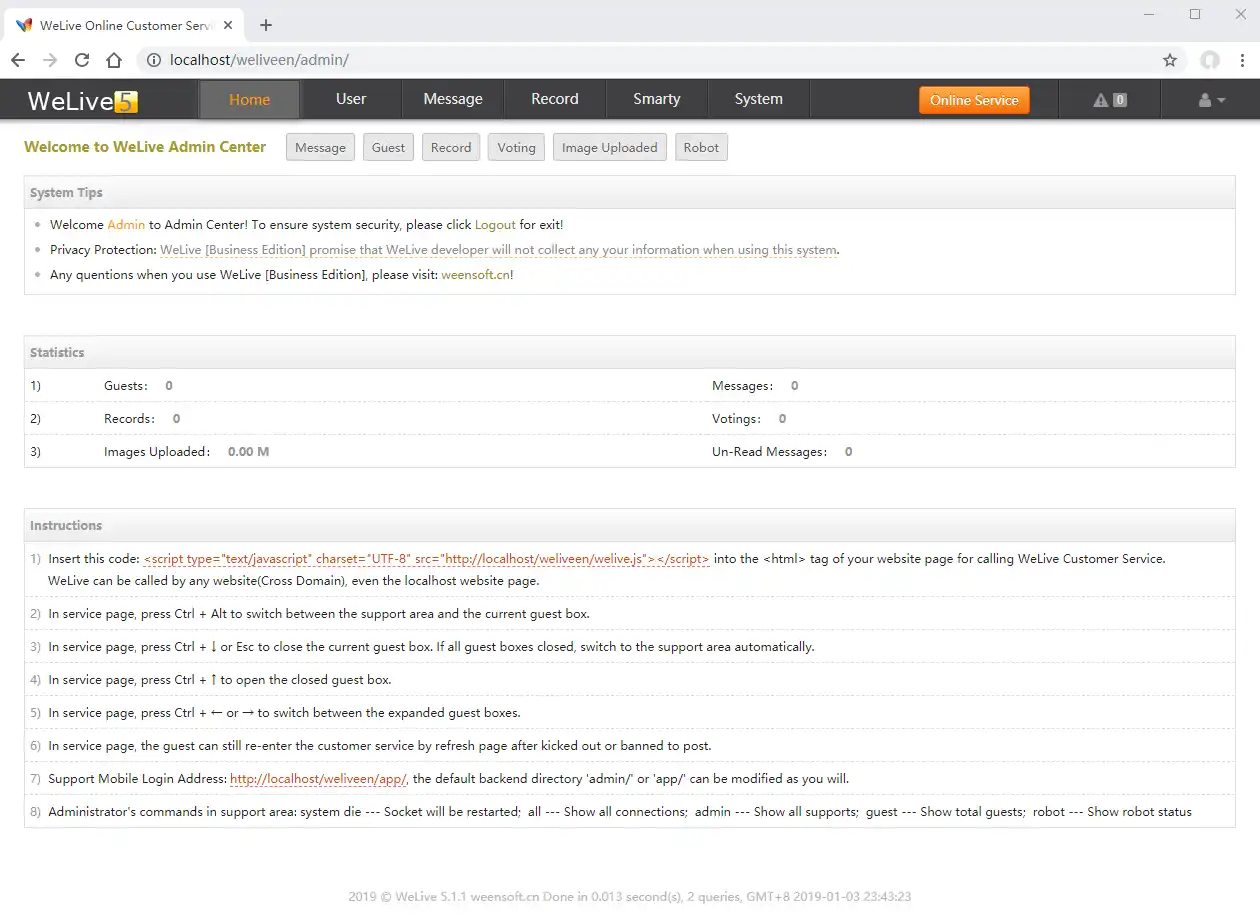Click the Admin link in System Tips
This screenshot has height=920, width=1260.
126,225
